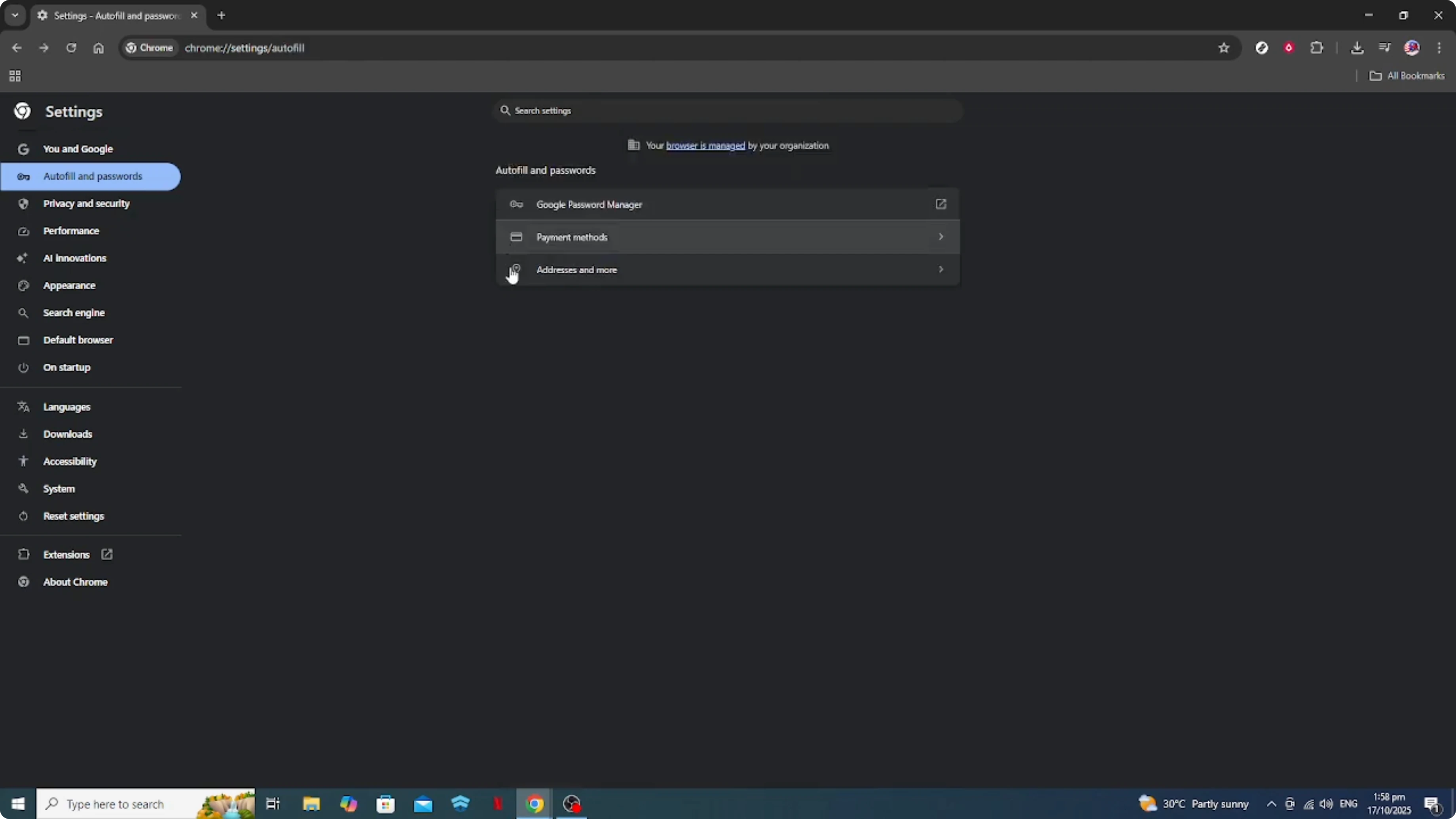The image size is (1456, 819).
Task: Click the Chrome logo beside Settings title
Action: [23, 111]
